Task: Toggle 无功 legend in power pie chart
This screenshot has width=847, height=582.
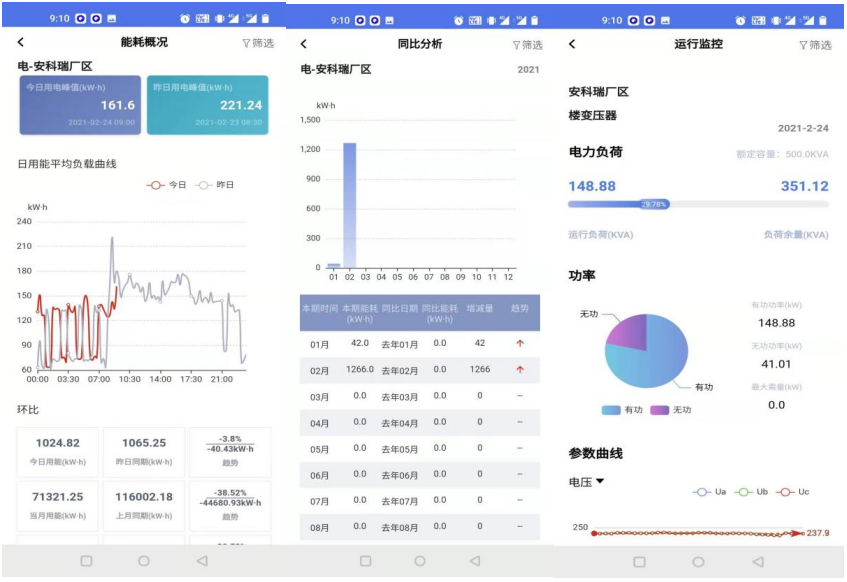Action: (670, 410)
